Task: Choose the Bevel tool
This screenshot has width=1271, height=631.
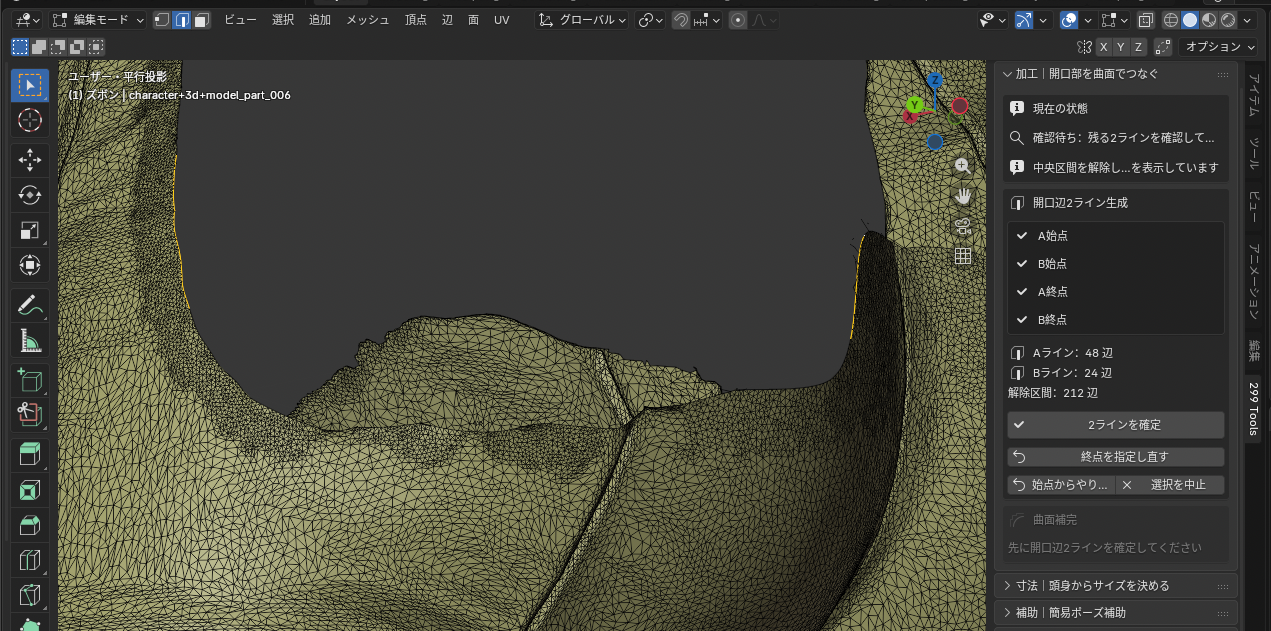Action: pyautogui.click(x=30, y=526)
